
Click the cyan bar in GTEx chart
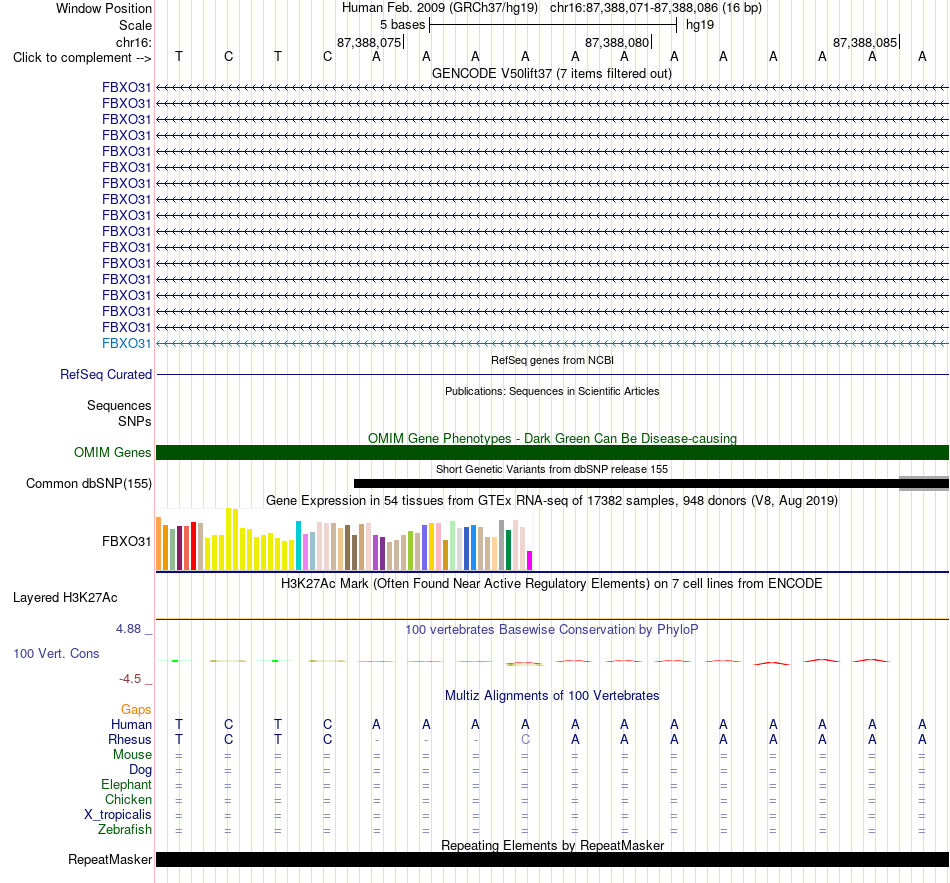[298, 545]
